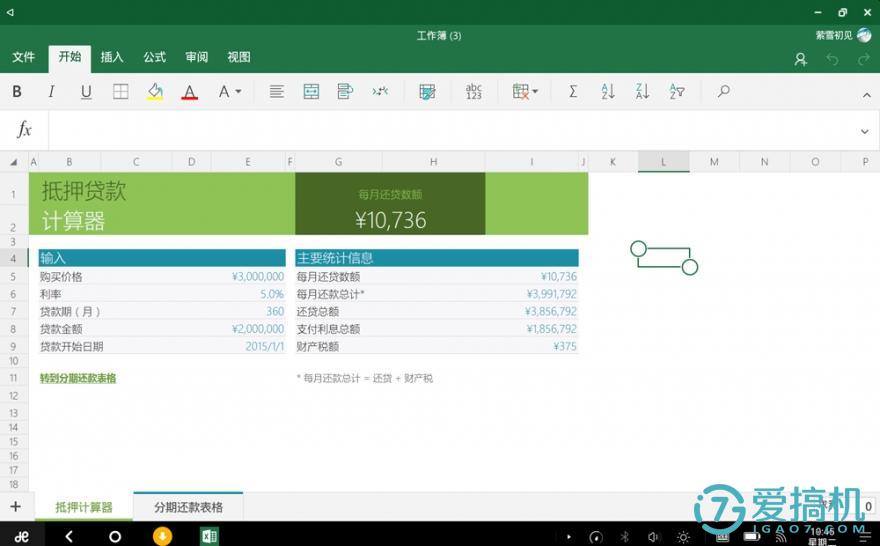
Task: Open the 文件 menu
Action: point(24,57)
